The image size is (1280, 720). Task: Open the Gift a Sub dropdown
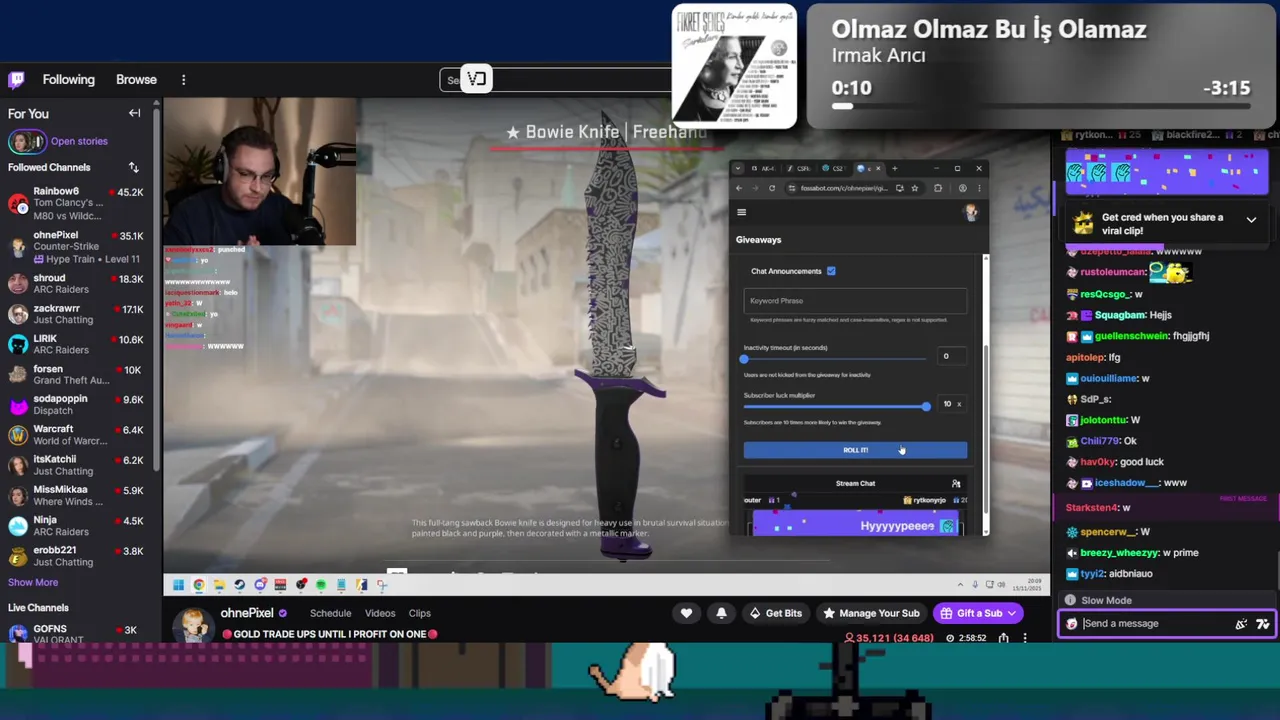click(978, 613)
